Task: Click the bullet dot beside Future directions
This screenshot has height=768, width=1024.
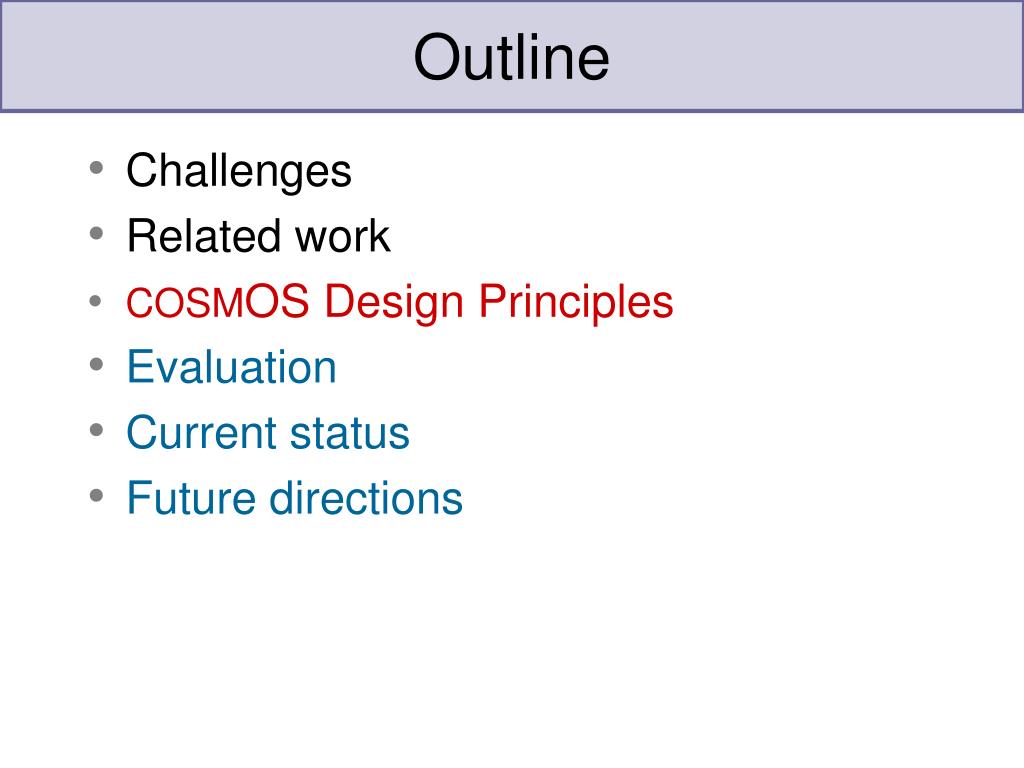Action: (96, 495)
